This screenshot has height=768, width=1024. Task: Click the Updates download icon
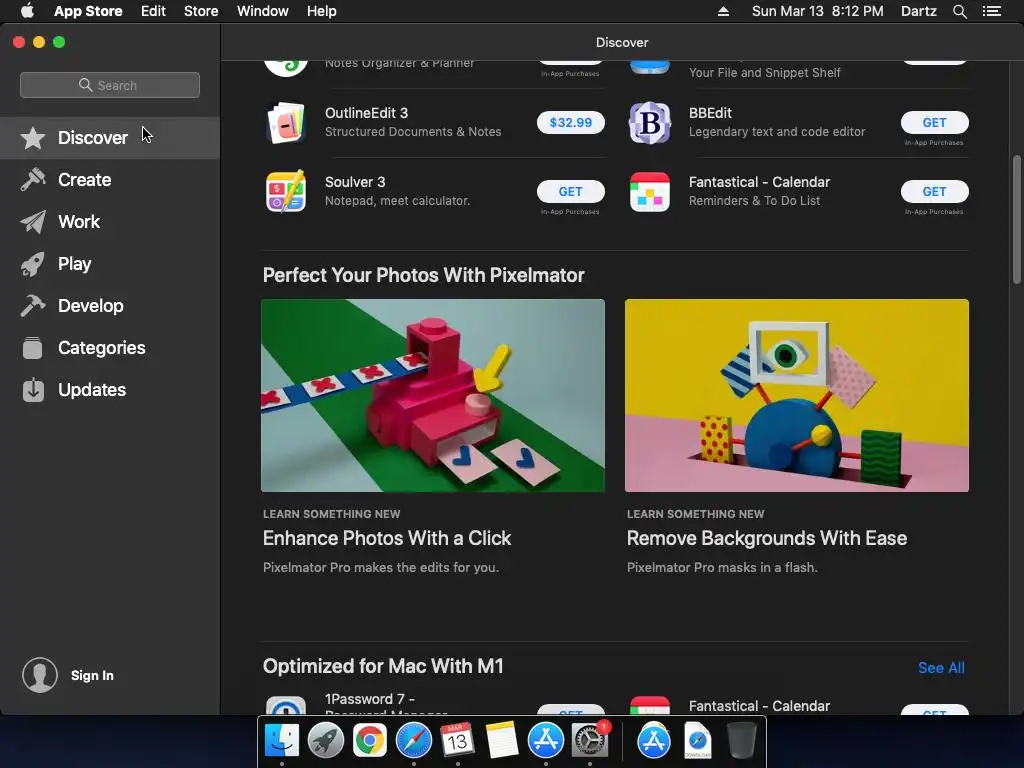click(x=33, y=390)
